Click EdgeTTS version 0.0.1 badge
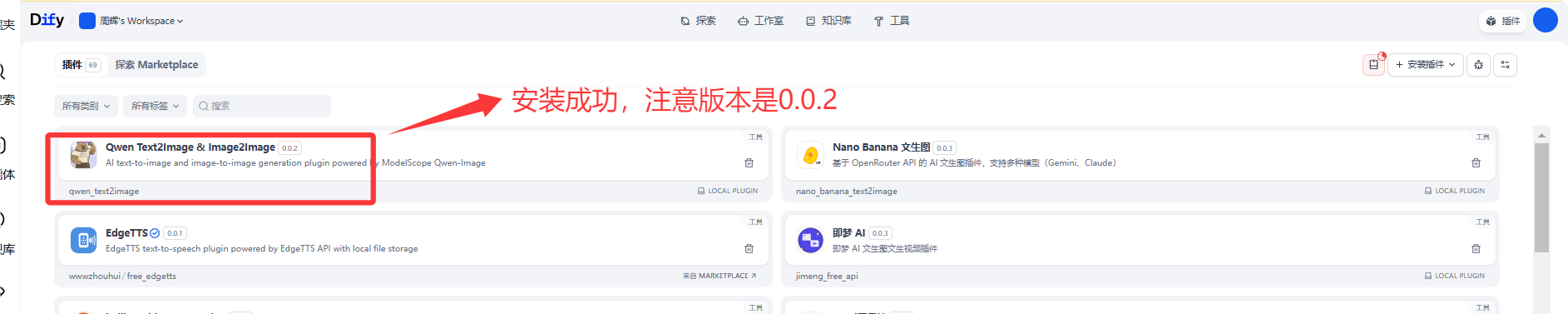 (175, 233)
